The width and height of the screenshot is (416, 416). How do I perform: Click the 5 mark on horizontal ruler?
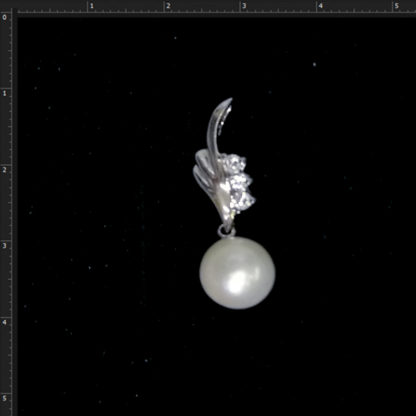(x=396, y=6)
